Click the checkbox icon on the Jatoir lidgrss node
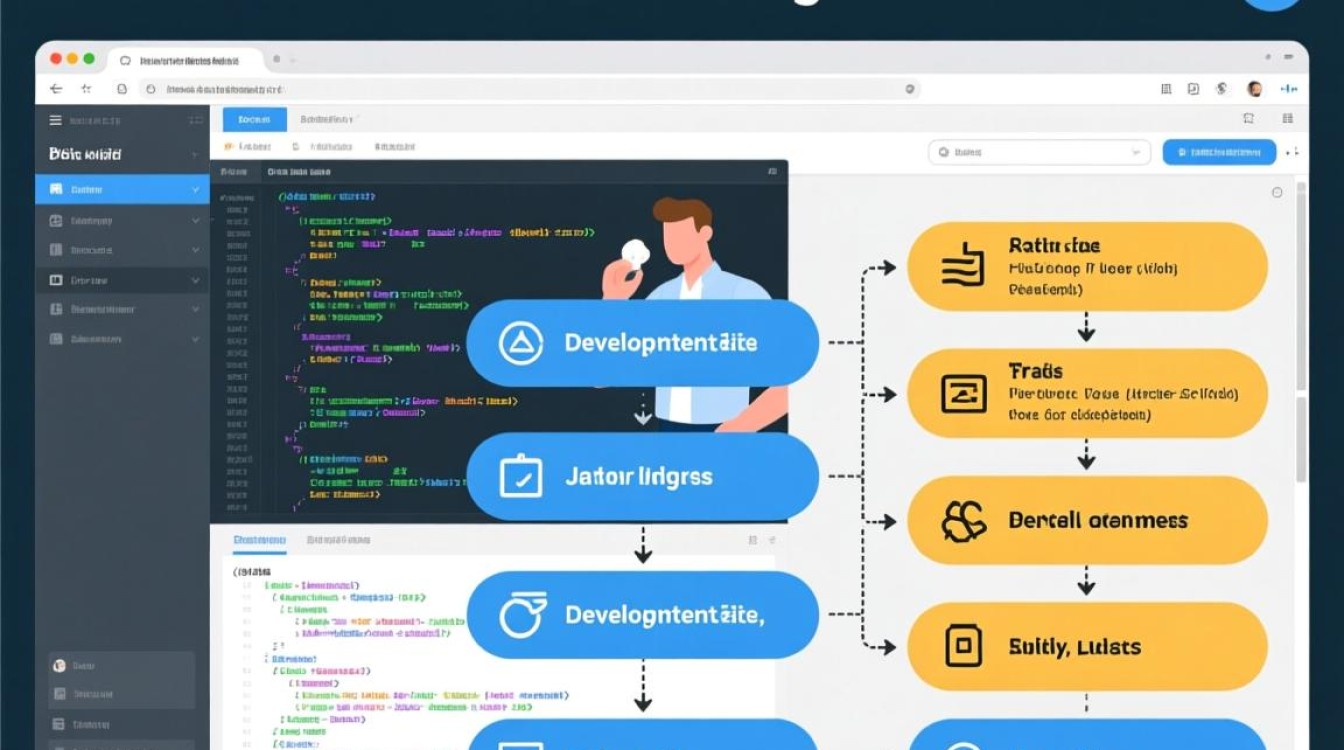Image resolution: width=1344 pixels, height=750 pixels. [521, 476]
